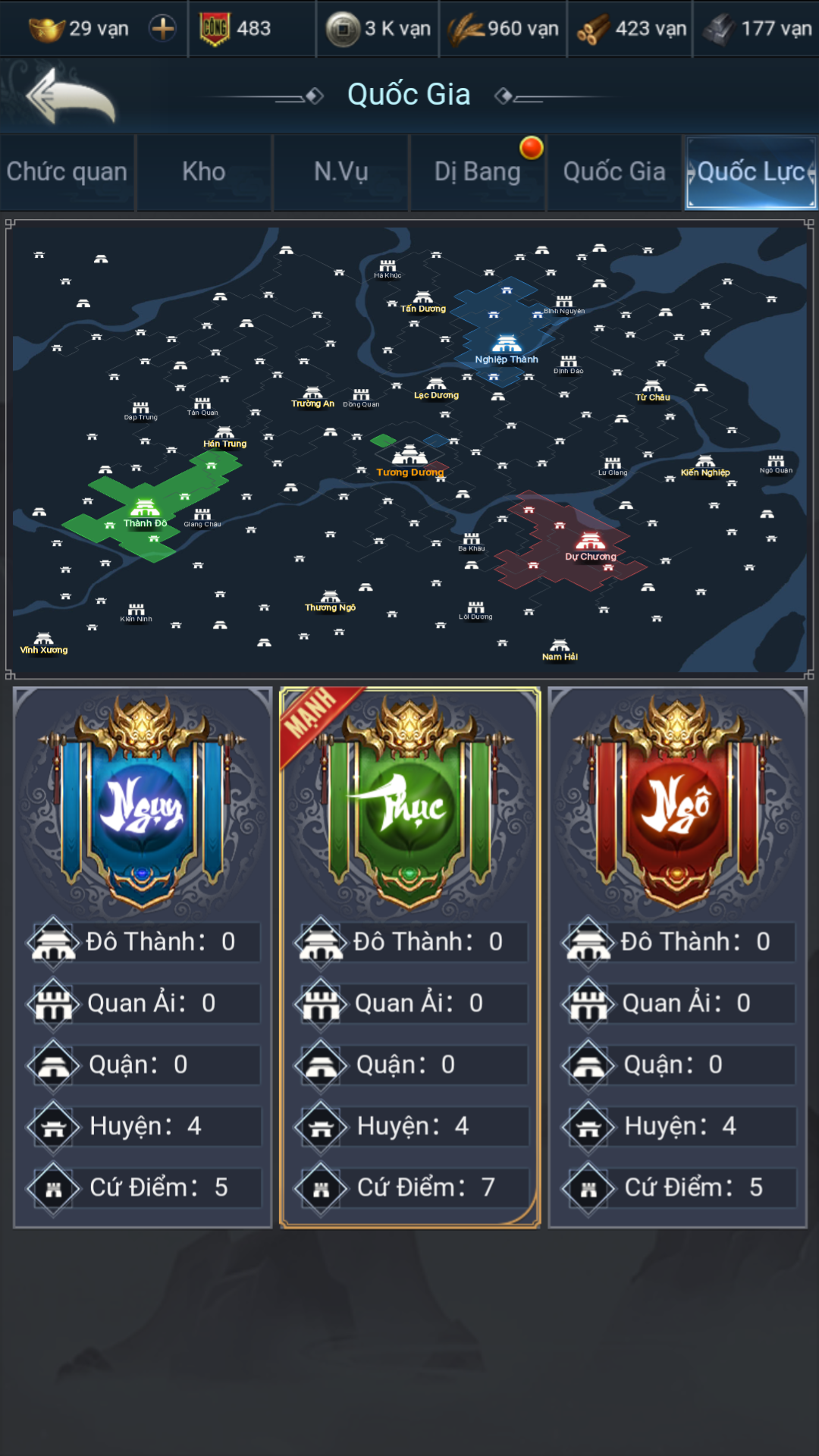The width and height of the screenshot is (819, 1456).
Task: Tap Thục's Cứ Điểm: 7 row
Action: point(410,1188)
